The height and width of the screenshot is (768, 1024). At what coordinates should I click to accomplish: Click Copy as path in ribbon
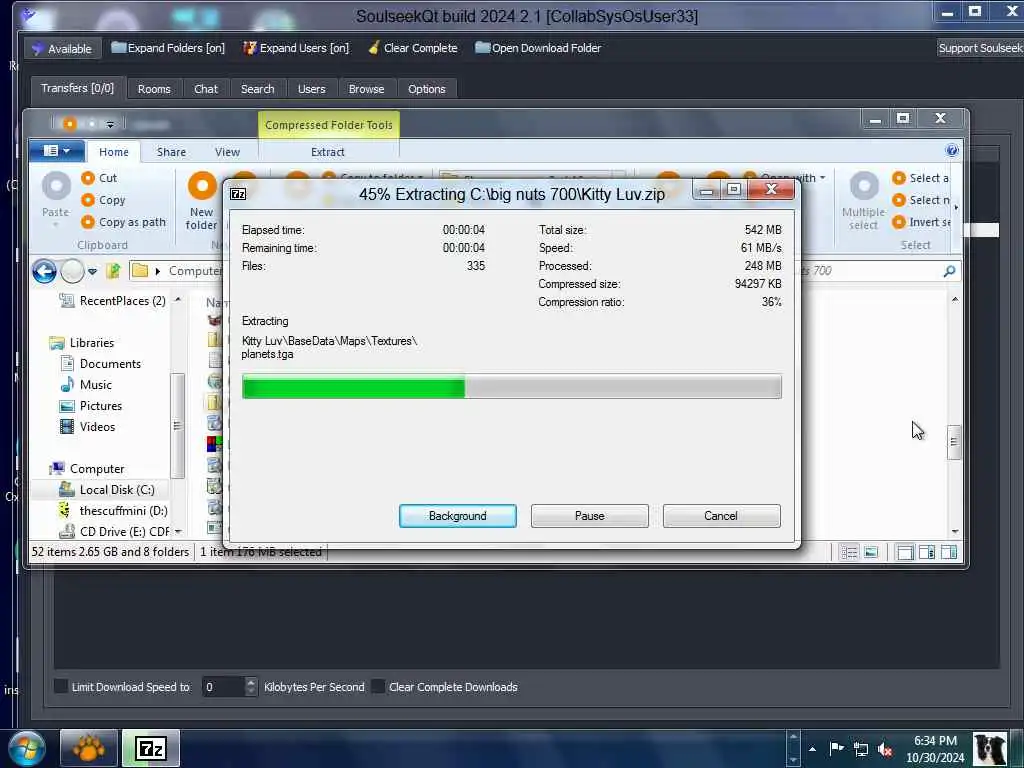[x=123, y=222]
